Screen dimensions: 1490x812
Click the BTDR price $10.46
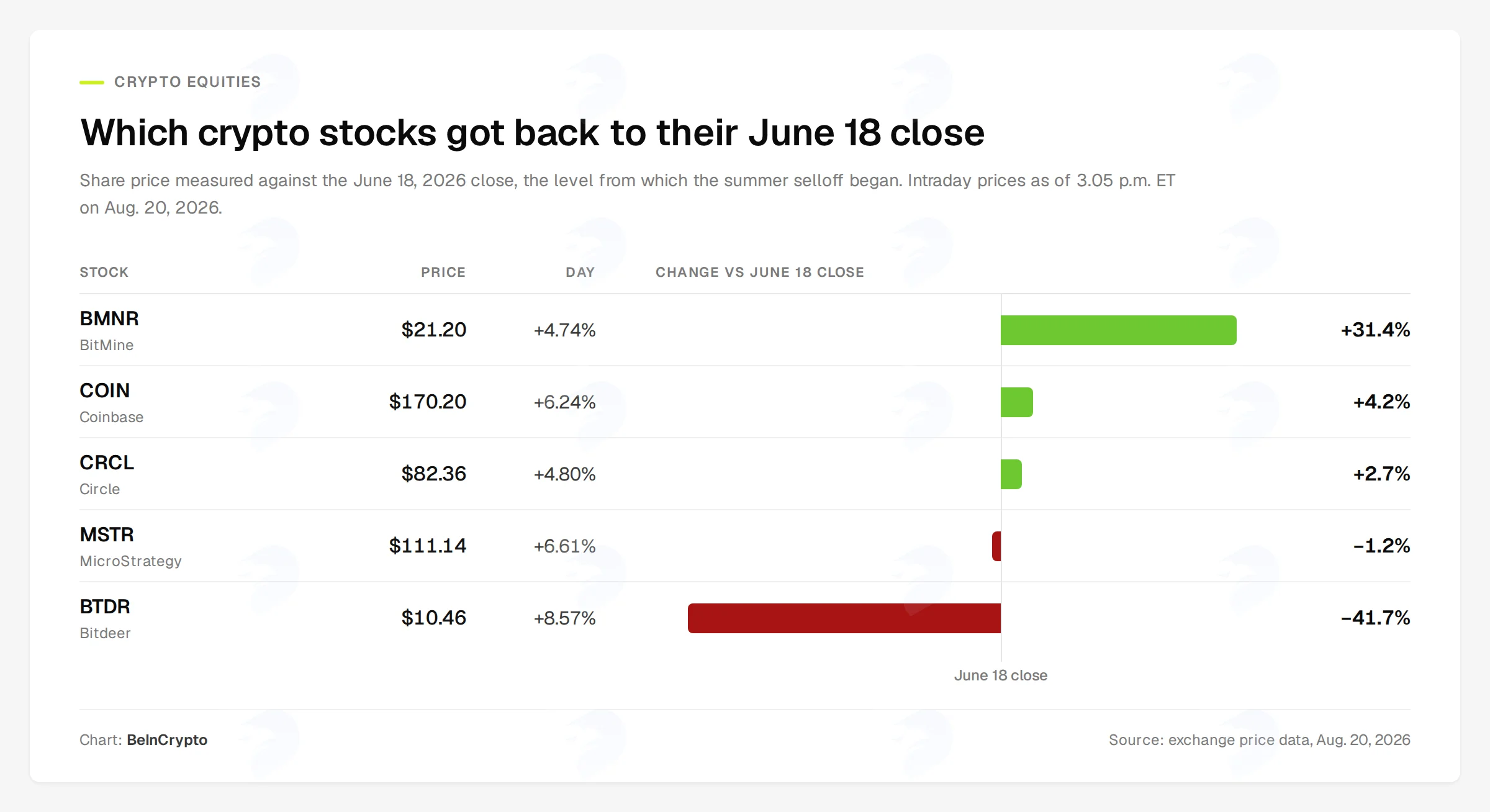433,618
